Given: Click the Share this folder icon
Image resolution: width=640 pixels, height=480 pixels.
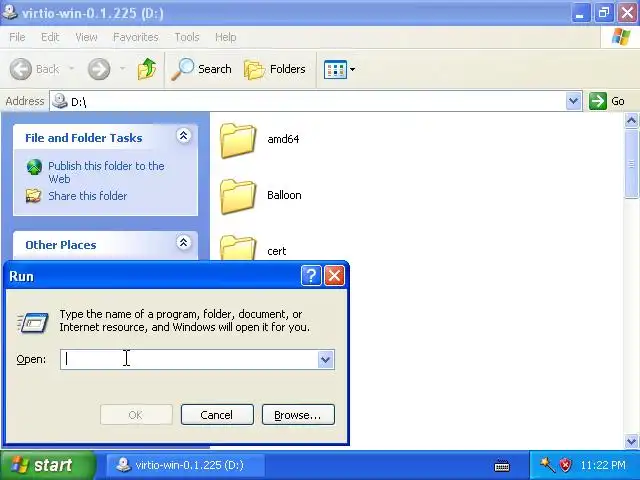Looking at the screenshot, I should coord(33,196).
